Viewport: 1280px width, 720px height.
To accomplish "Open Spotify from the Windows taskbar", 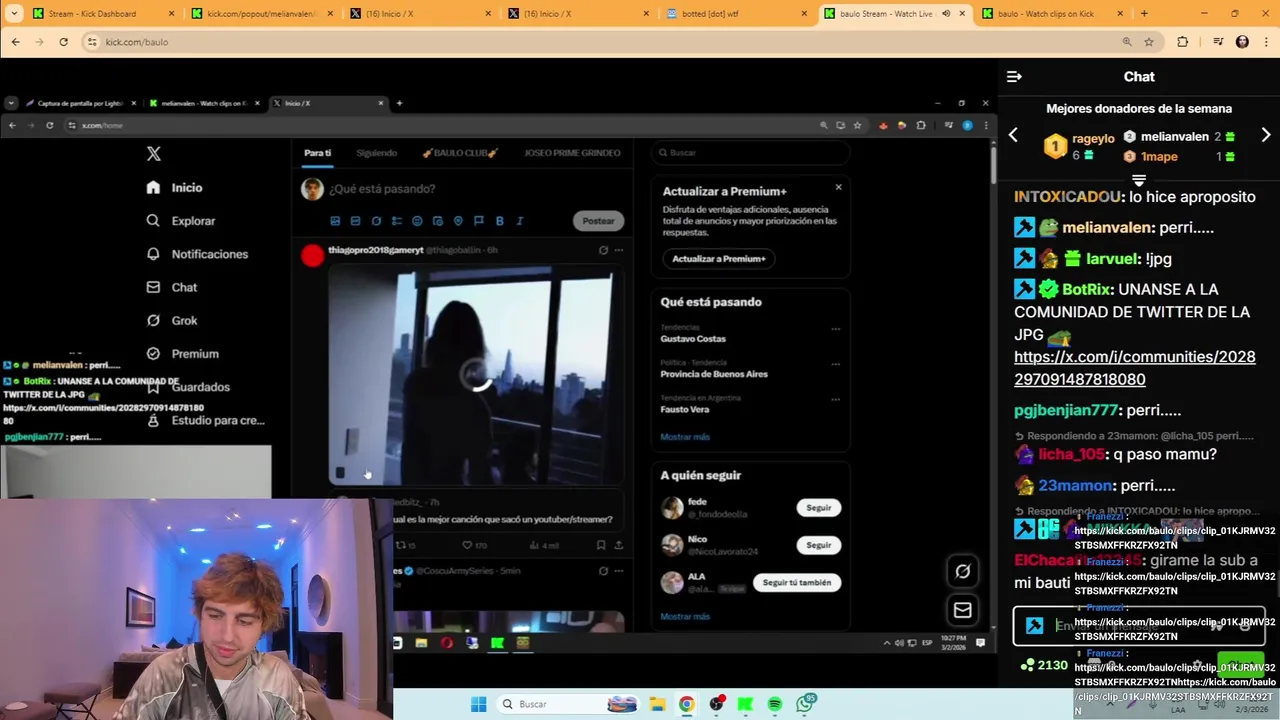I will coord(775,704).
